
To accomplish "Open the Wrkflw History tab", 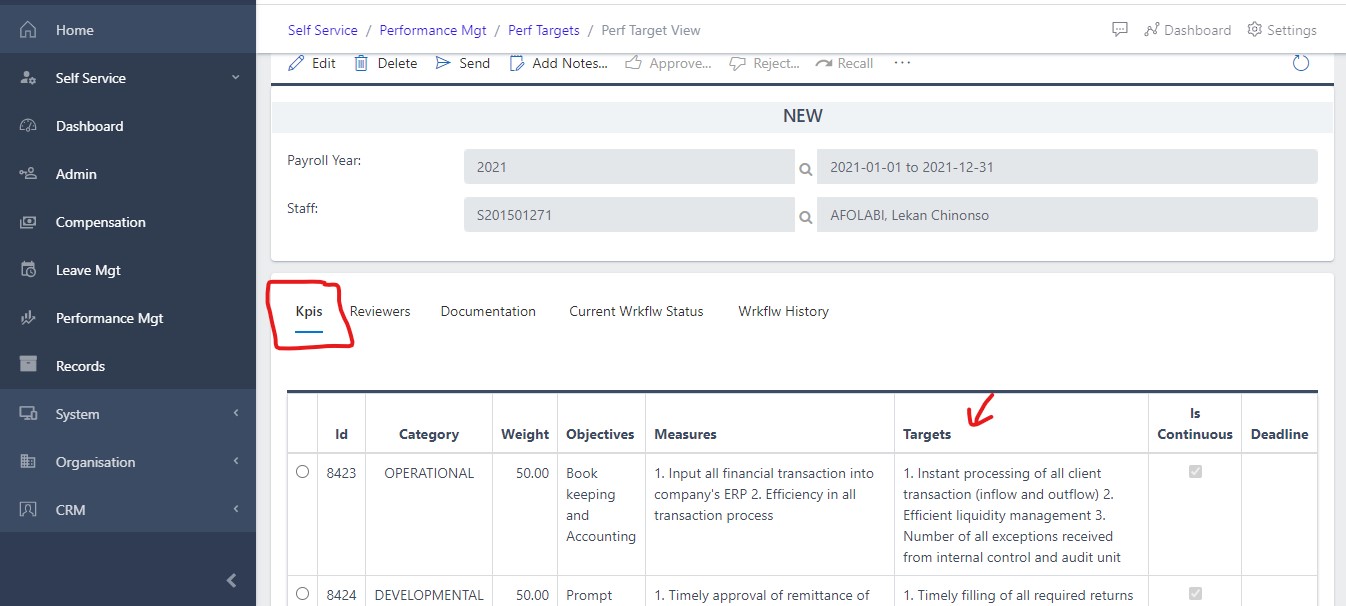I will coord(783,311).
